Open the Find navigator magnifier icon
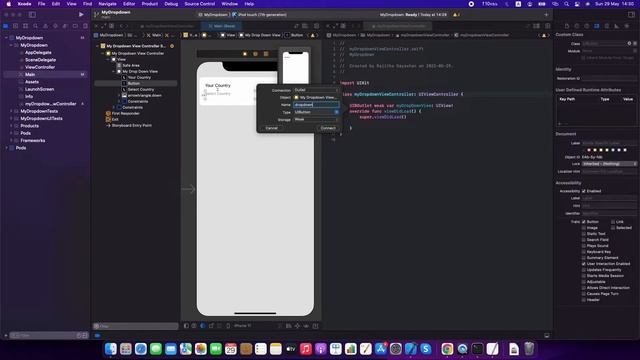640x360 pixels. click(36, 26)
